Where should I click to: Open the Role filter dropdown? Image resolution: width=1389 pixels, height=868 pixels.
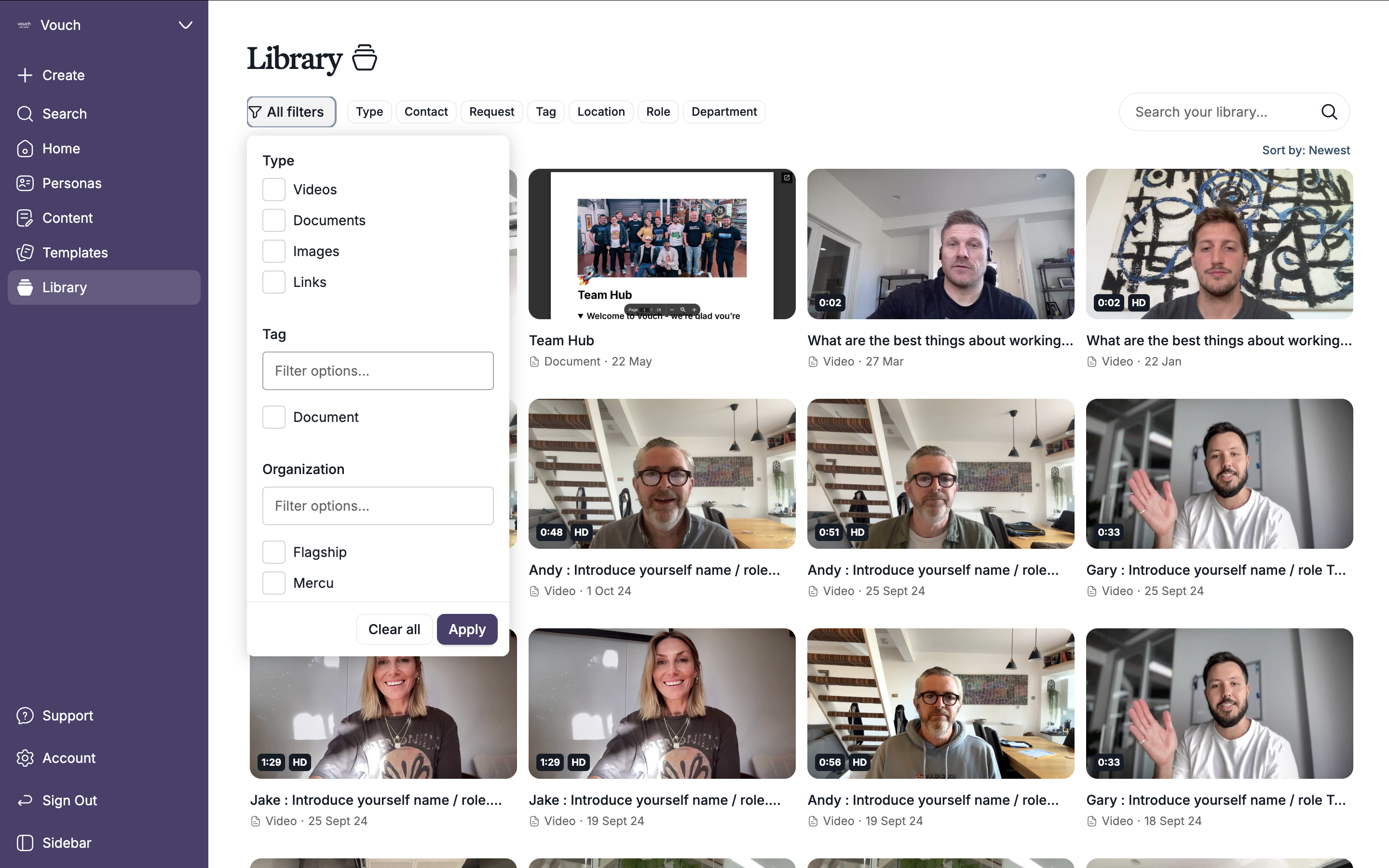(658, 112)
